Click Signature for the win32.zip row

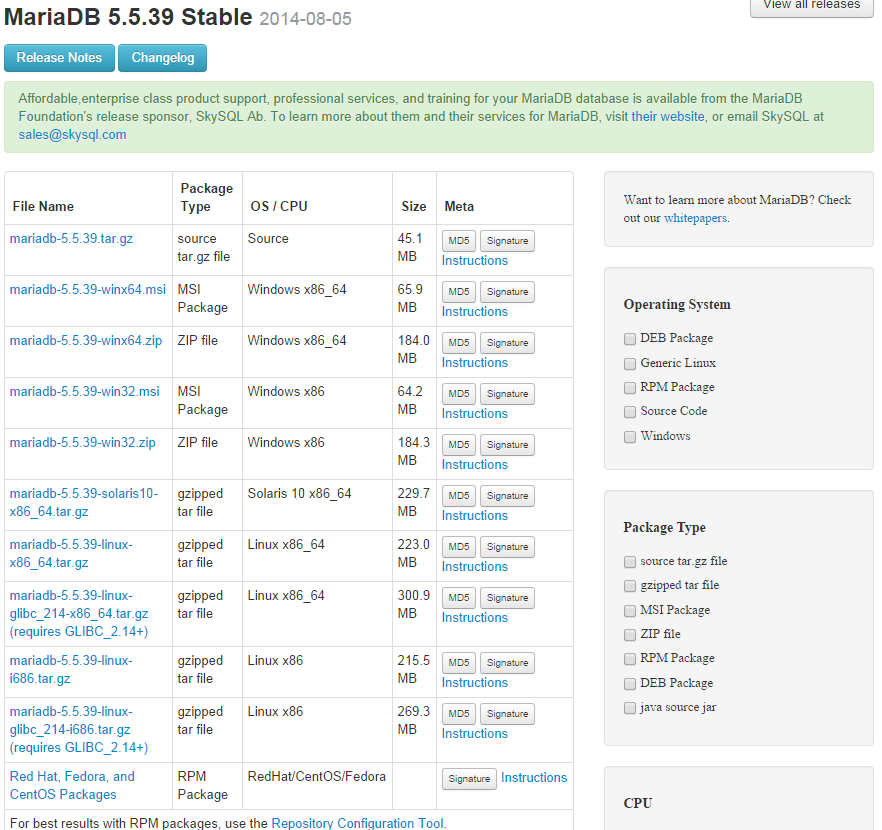point(507,445)
